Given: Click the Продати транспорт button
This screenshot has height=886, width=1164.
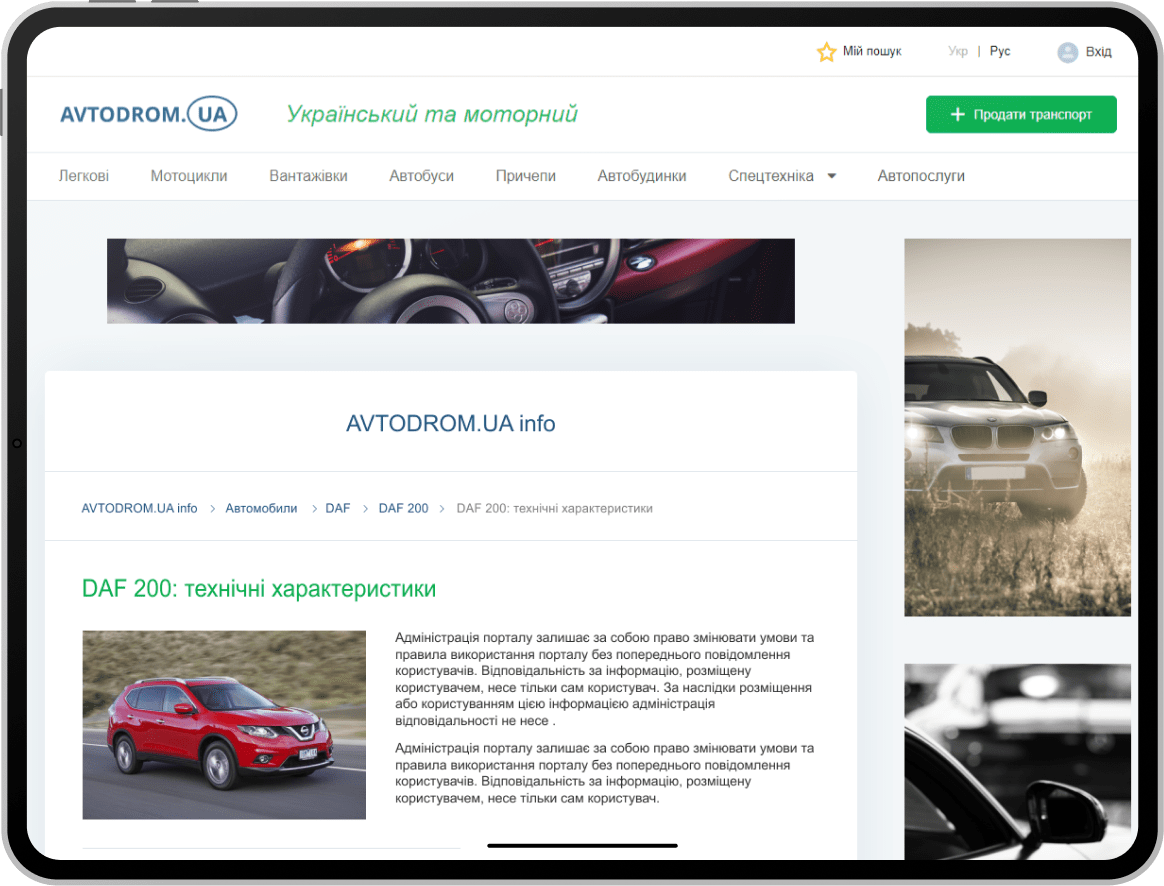Looking at the screenshot, I should pos(1021,114).
